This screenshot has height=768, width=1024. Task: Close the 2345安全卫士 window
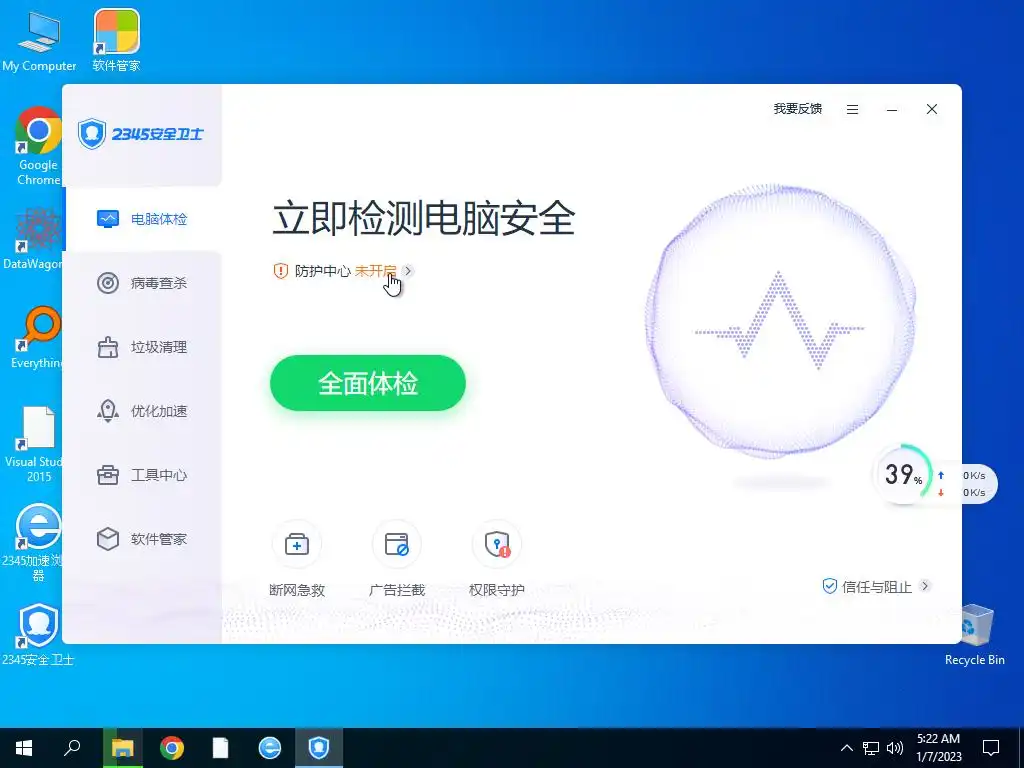pyautogui.click(x=932, y=110)
